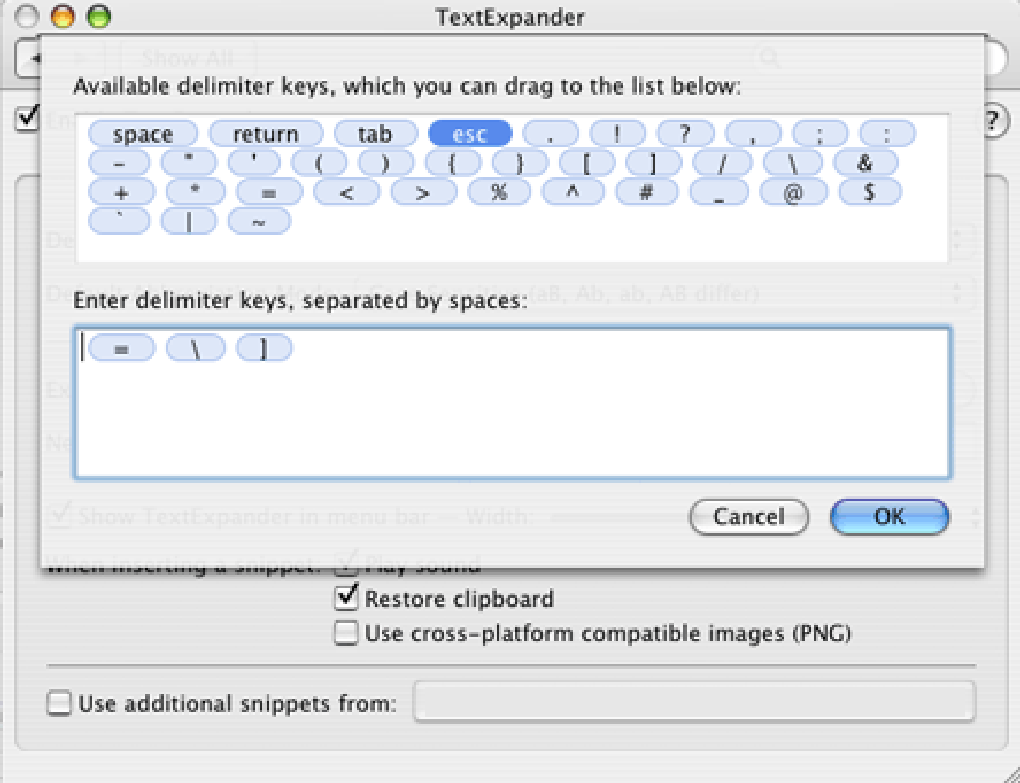
Task: Click the Cancel button
Action: [x=748, y=517]
